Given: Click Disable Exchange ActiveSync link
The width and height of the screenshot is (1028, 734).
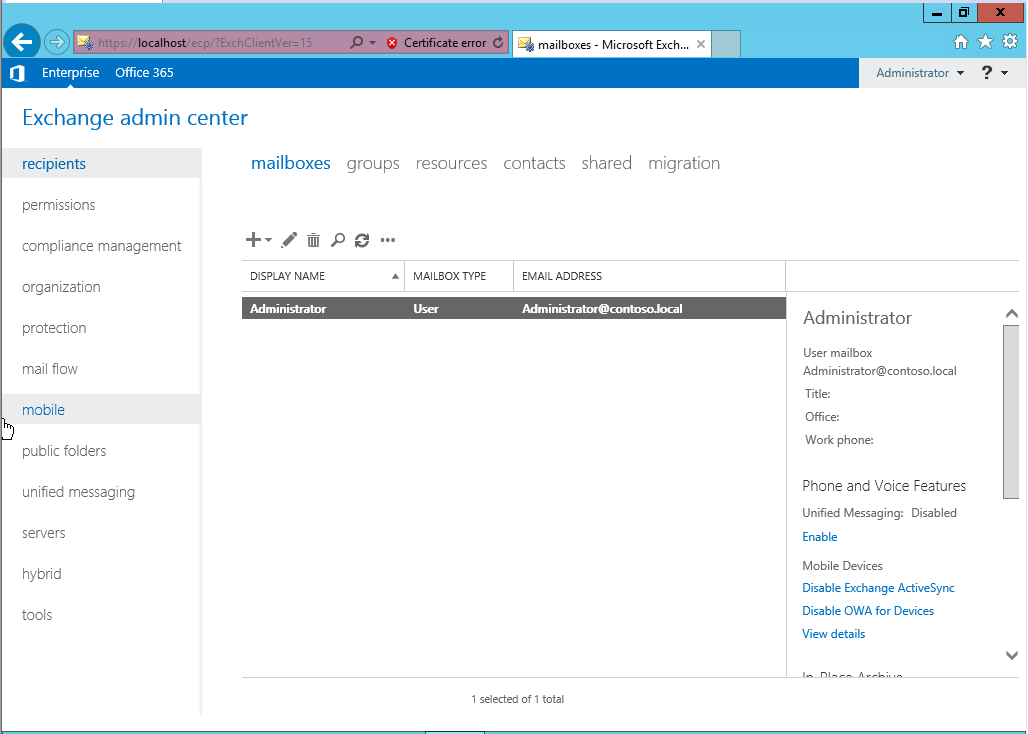Looking at the screenshot, I should pyautogui.click(x=878, y=588).
